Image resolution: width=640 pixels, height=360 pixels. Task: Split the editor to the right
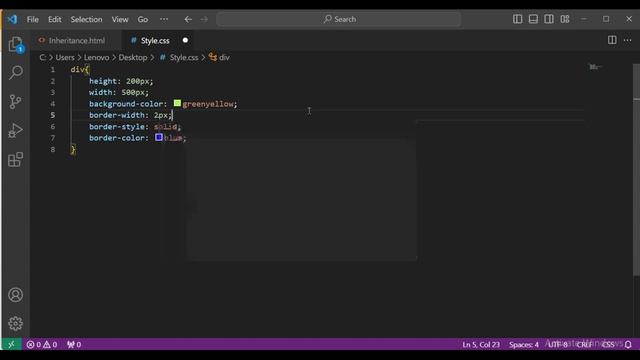click(612, 40)
